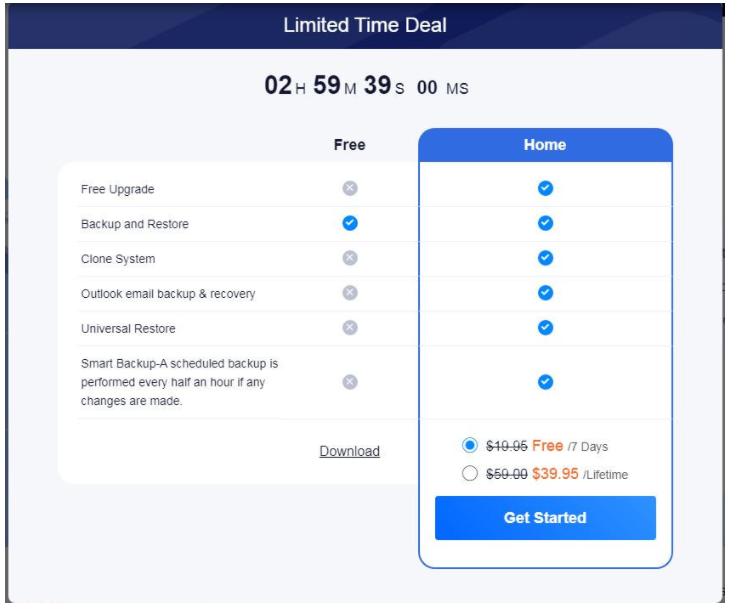This screenshot has width=739, height=609.
Task: Click the Home checkmark for Smart Backup
Action: (x=545, y=382)
